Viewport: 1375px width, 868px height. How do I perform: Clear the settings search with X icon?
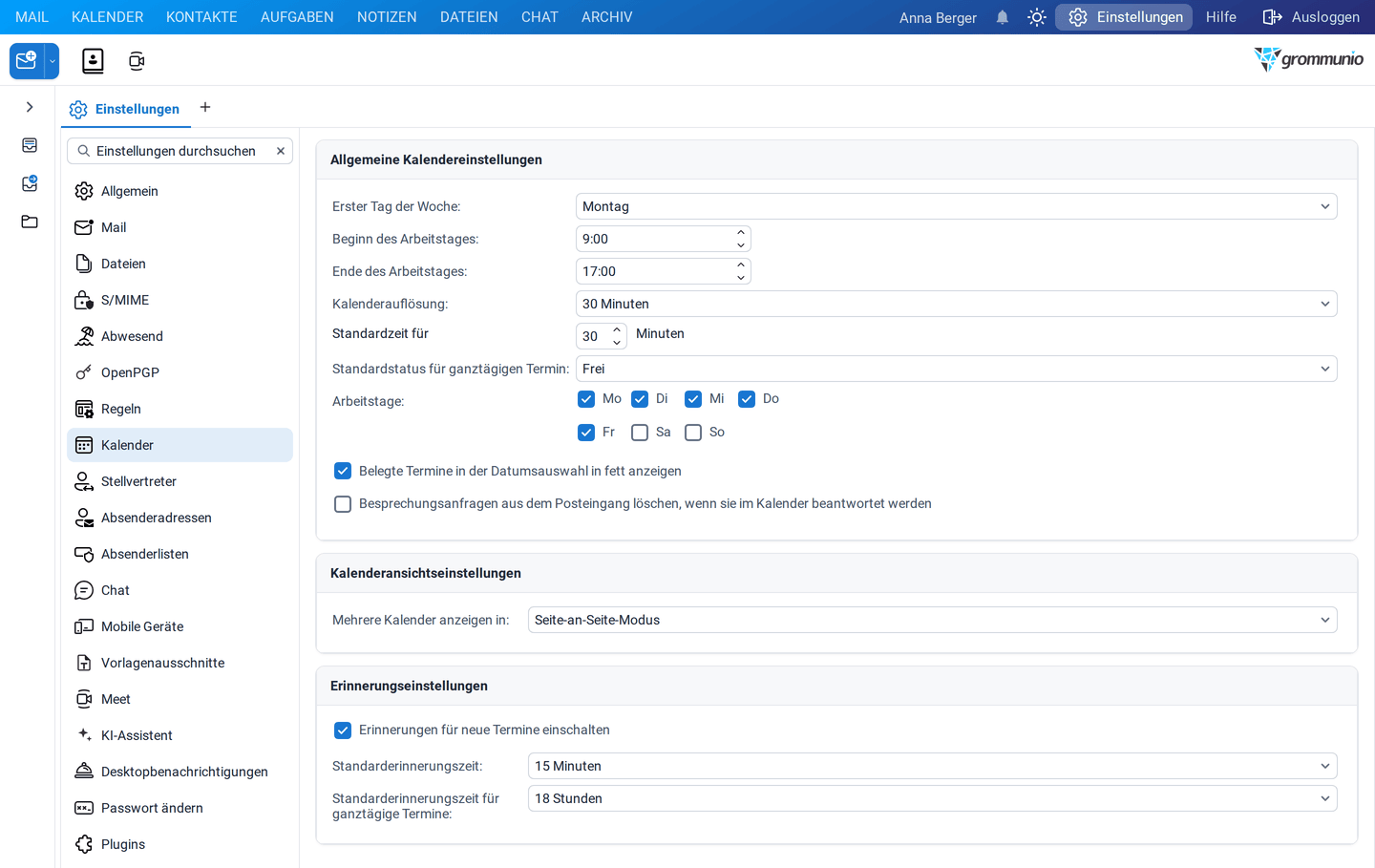pos(281,151)
